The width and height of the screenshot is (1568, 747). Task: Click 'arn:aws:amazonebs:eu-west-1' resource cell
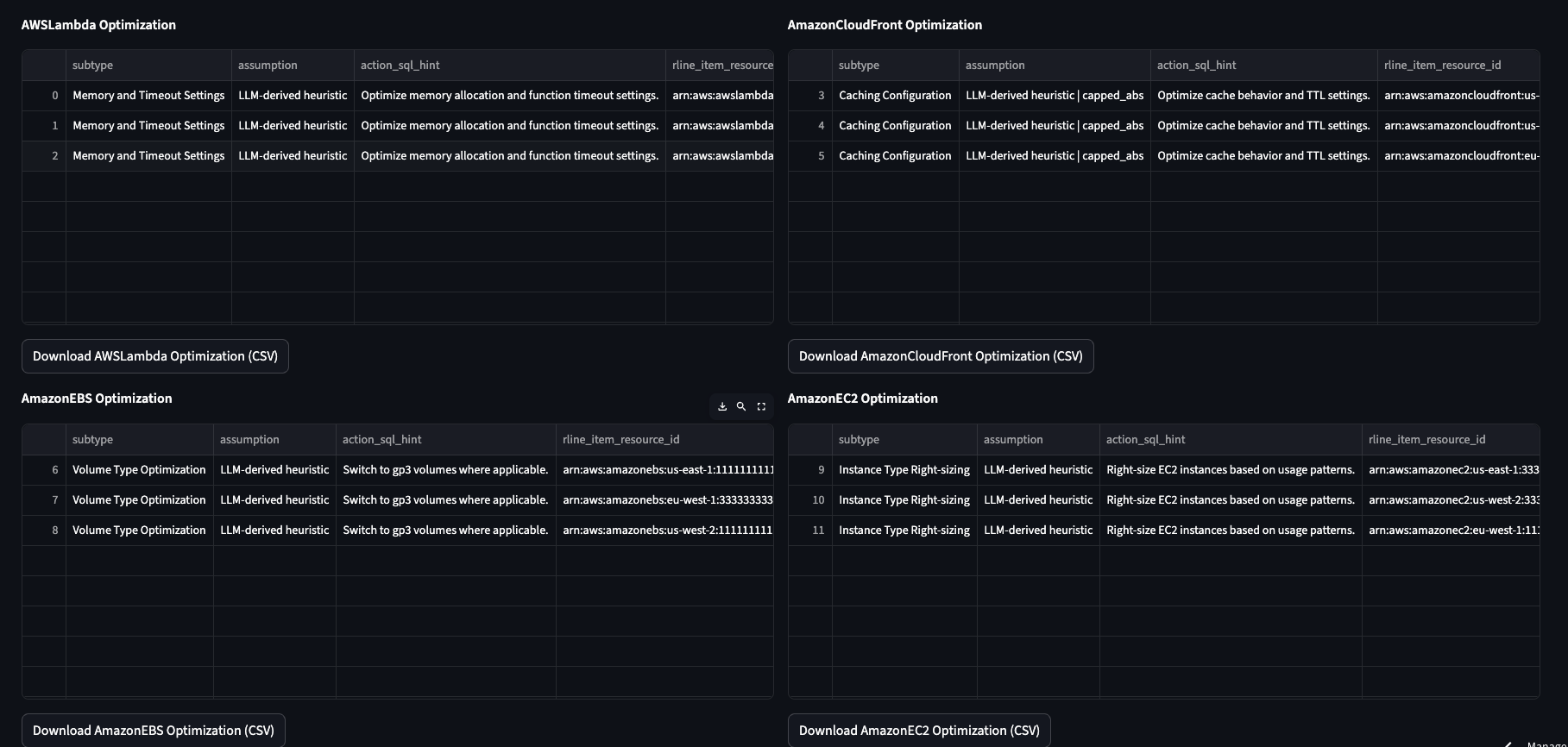coord(665,500)
